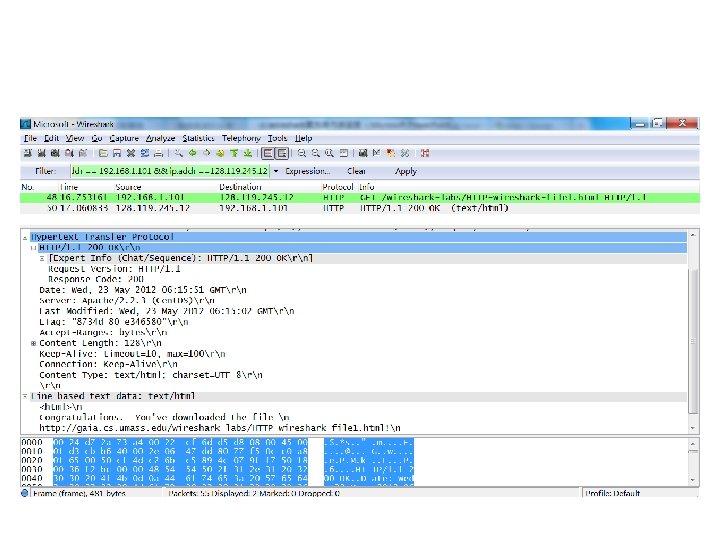Open the Telephony menu
The image size is (720, 540).
(x=241, y=138)
